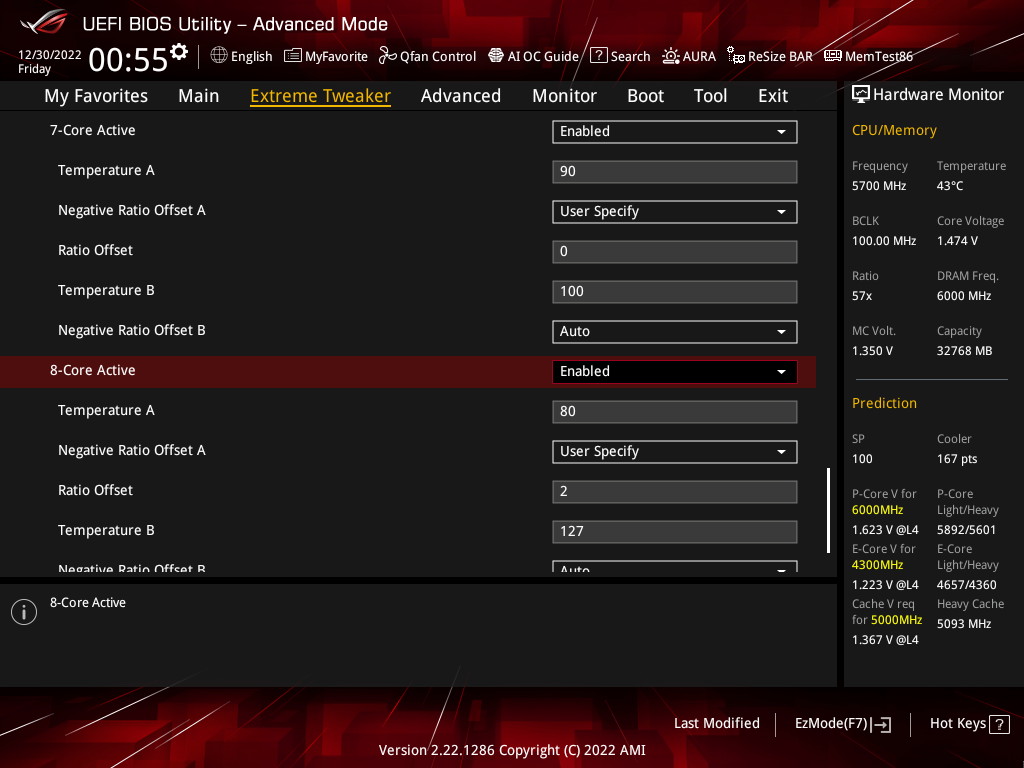The image size is (1024, 768).
Task: Edit 8-Core Temperature A field showing 80
Action: pyautogui.click(x=675, y=411)
